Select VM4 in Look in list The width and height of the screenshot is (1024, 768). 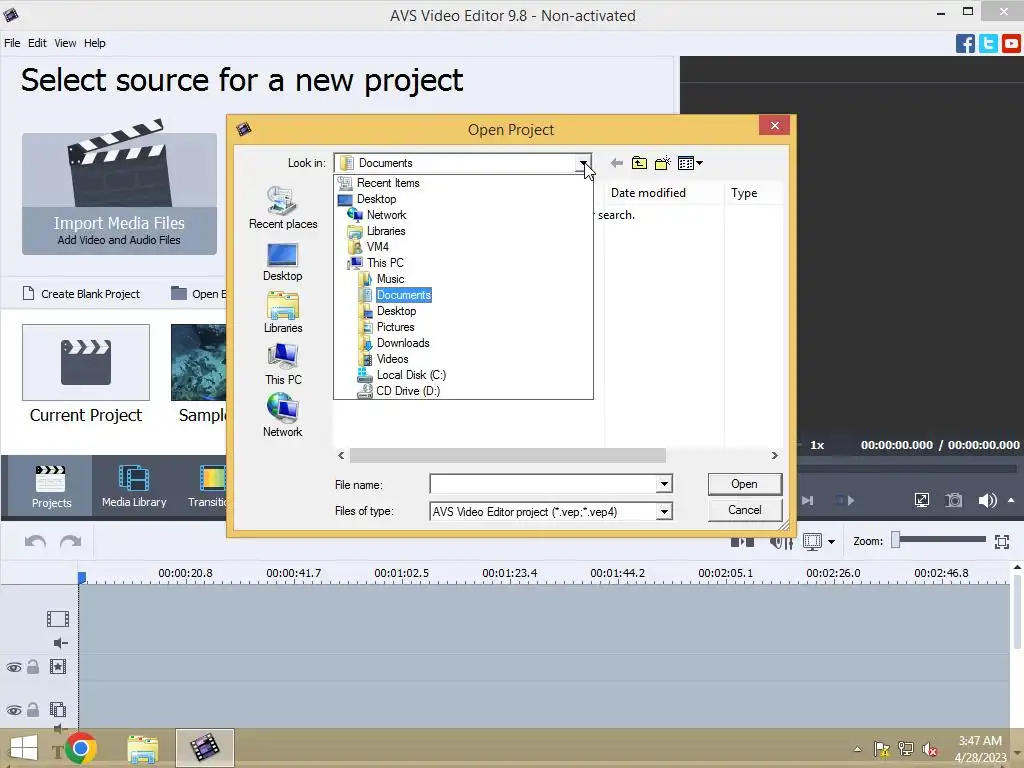pos(377,247)
